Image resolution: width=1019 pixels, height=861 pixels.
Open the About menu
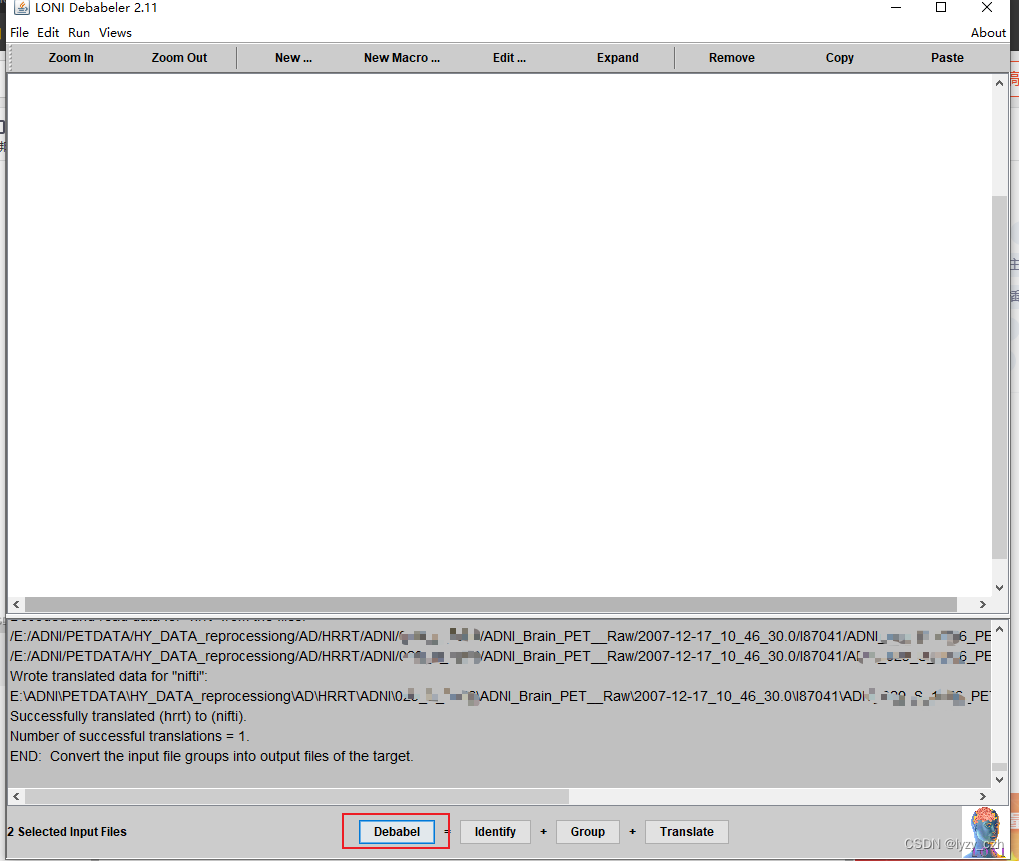988,32
